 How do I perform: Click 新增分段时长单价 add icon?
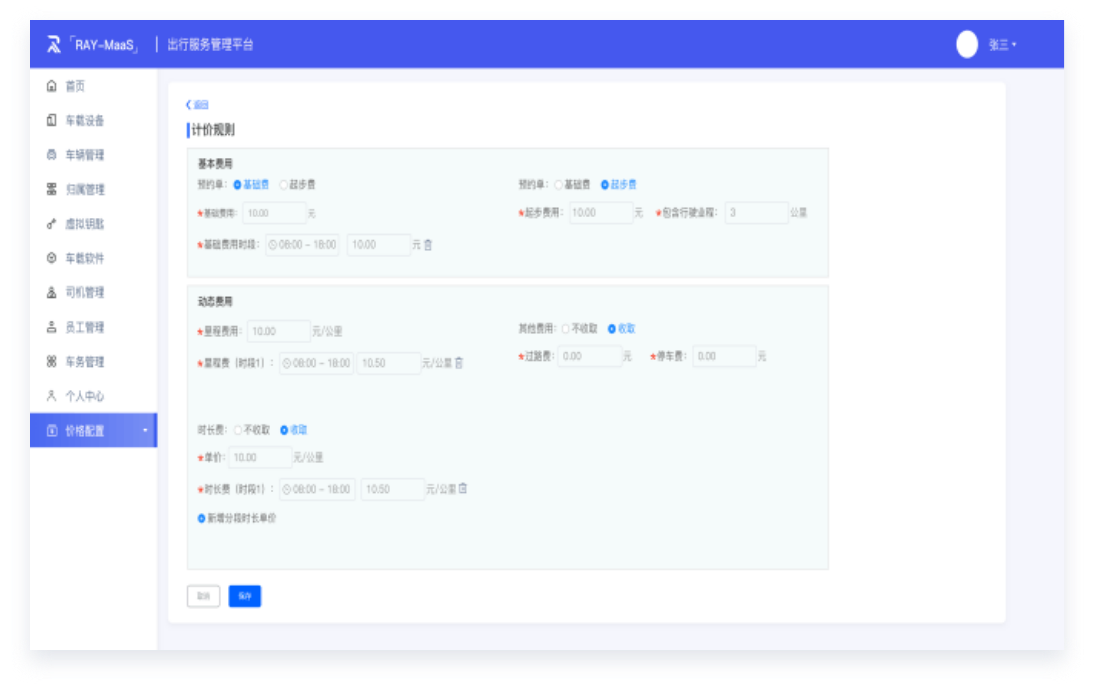[x=202, y=518]
